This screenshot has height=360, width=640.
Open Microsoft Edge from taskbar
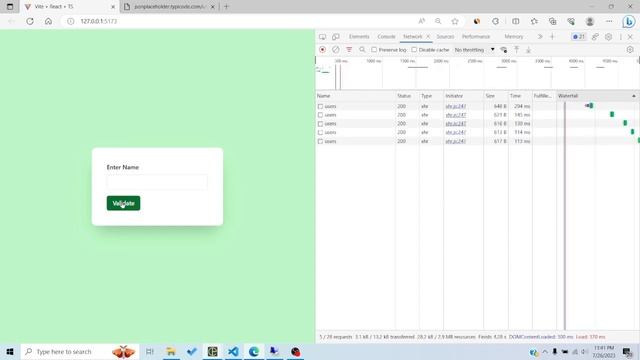[x=254, y=351]
